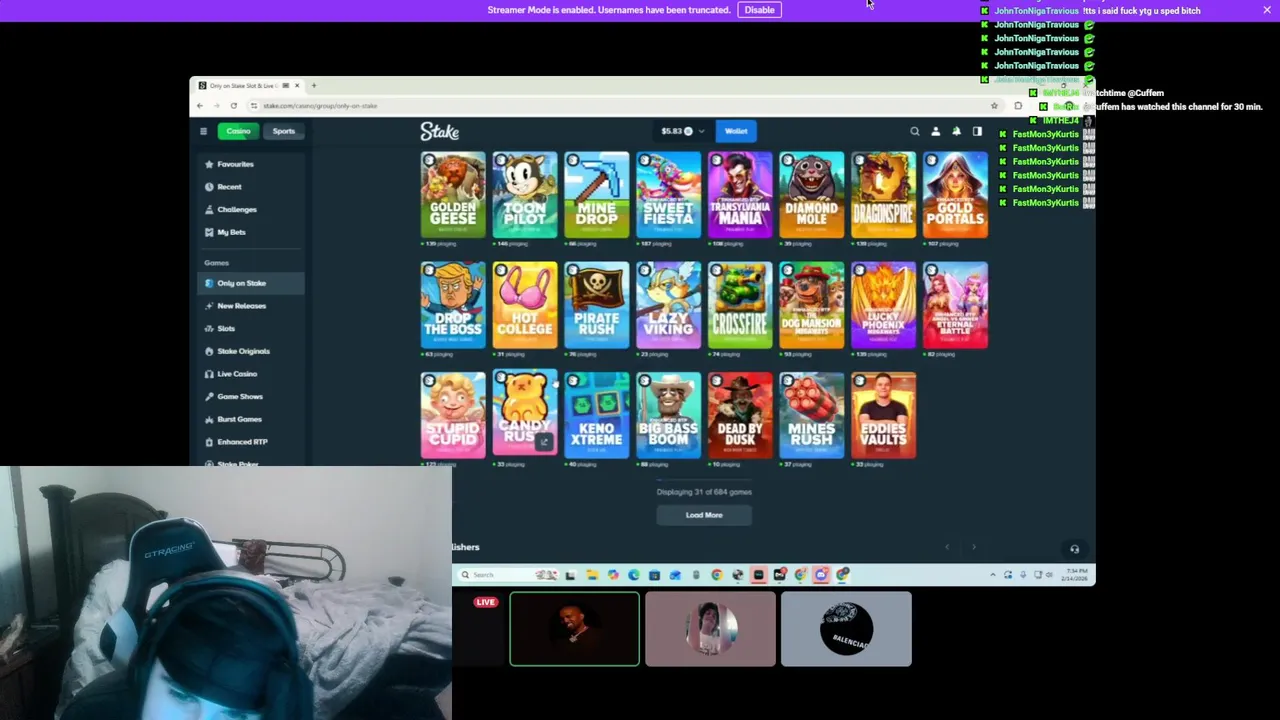Open Game Shows category

[x=251, y=397]
